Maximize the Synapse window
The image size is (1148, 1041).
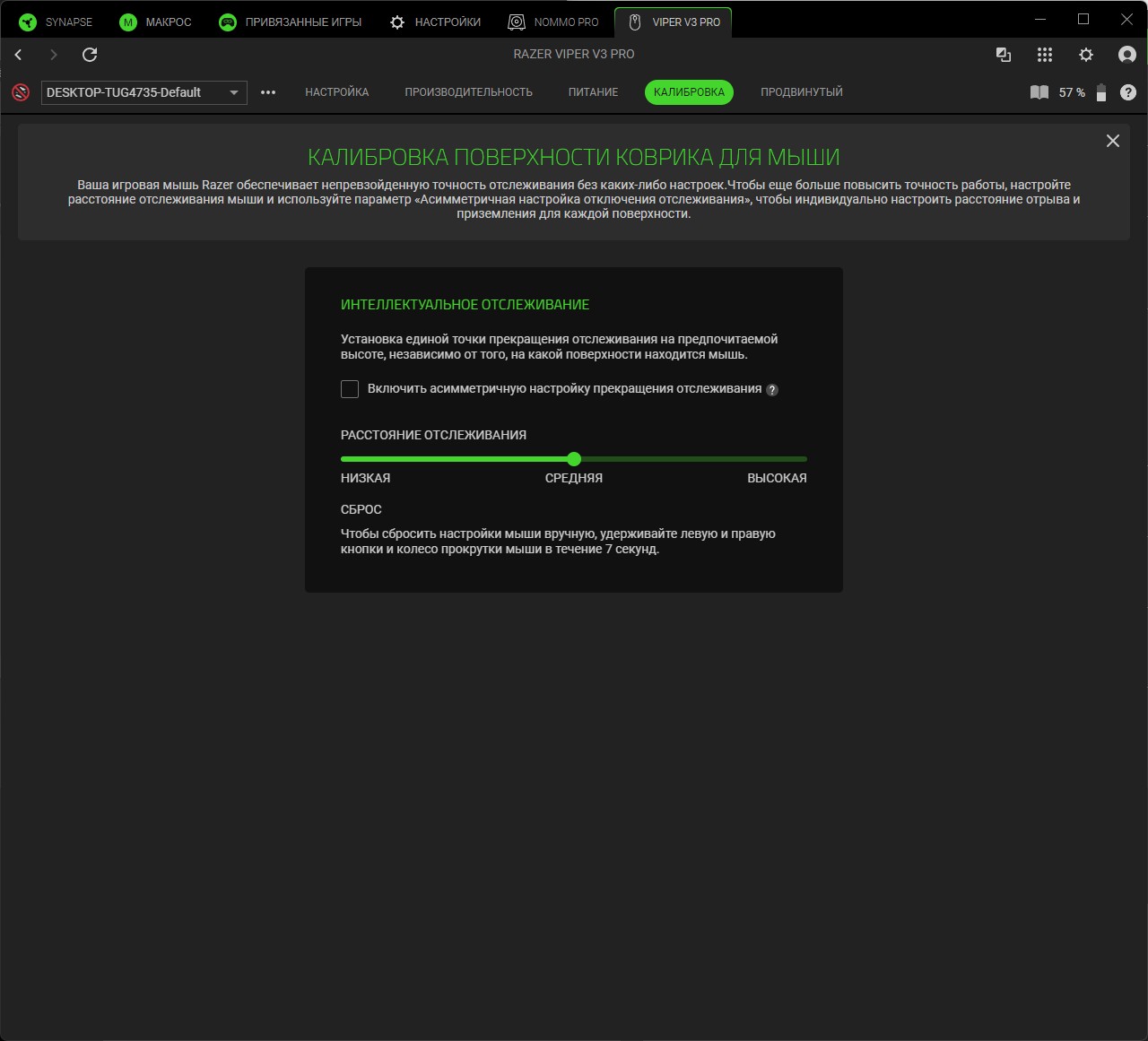[x=1083, y=19]
